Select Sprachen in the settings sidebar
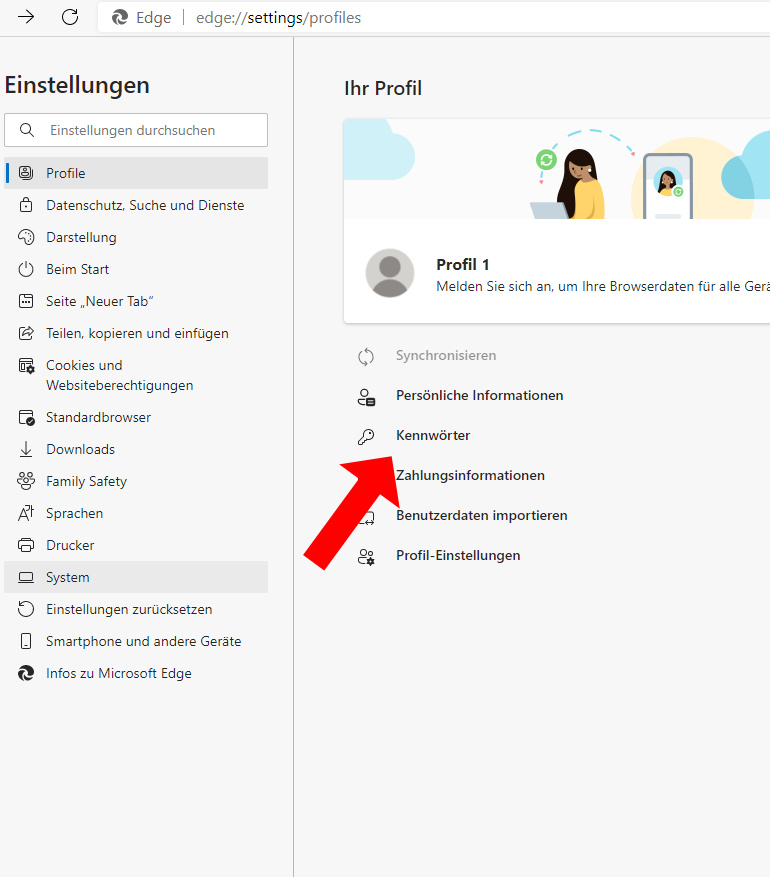 75,513
